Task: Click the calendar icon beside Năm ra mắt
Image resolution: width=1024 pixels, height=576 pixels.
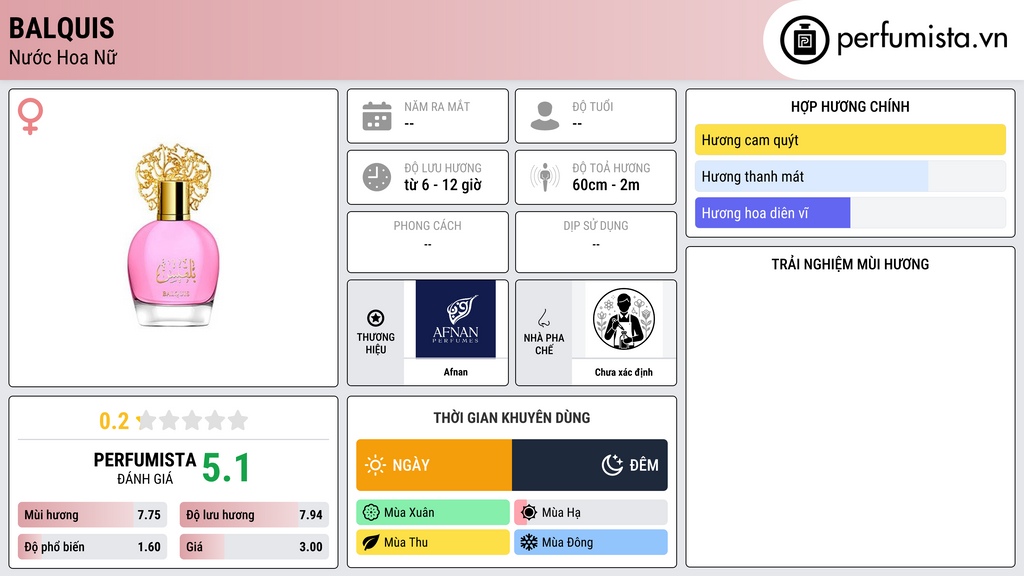Action: coord(377,116)
